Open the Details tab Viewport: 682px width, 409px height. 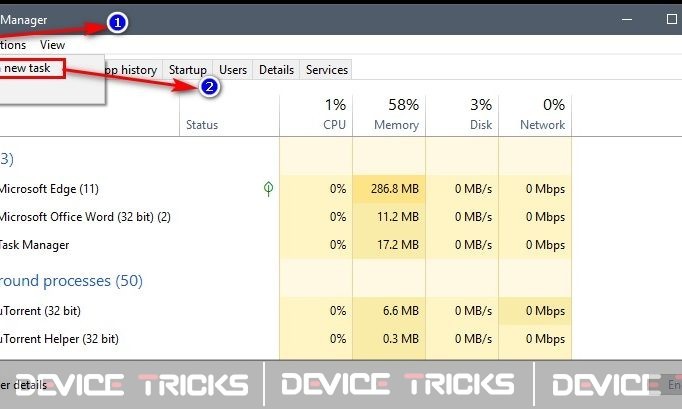coord(276,70)
